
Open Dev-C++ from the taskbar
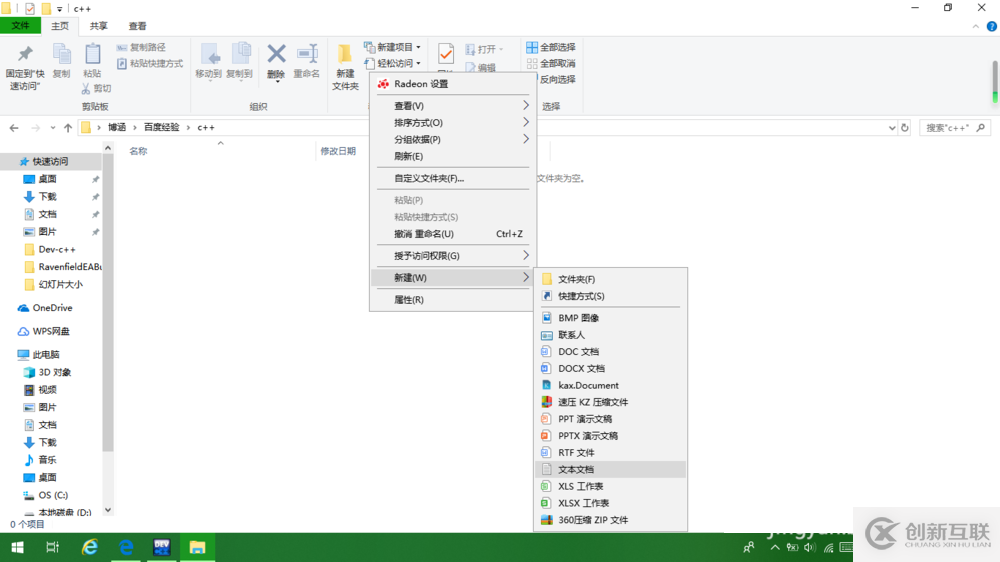pos(161,547)
